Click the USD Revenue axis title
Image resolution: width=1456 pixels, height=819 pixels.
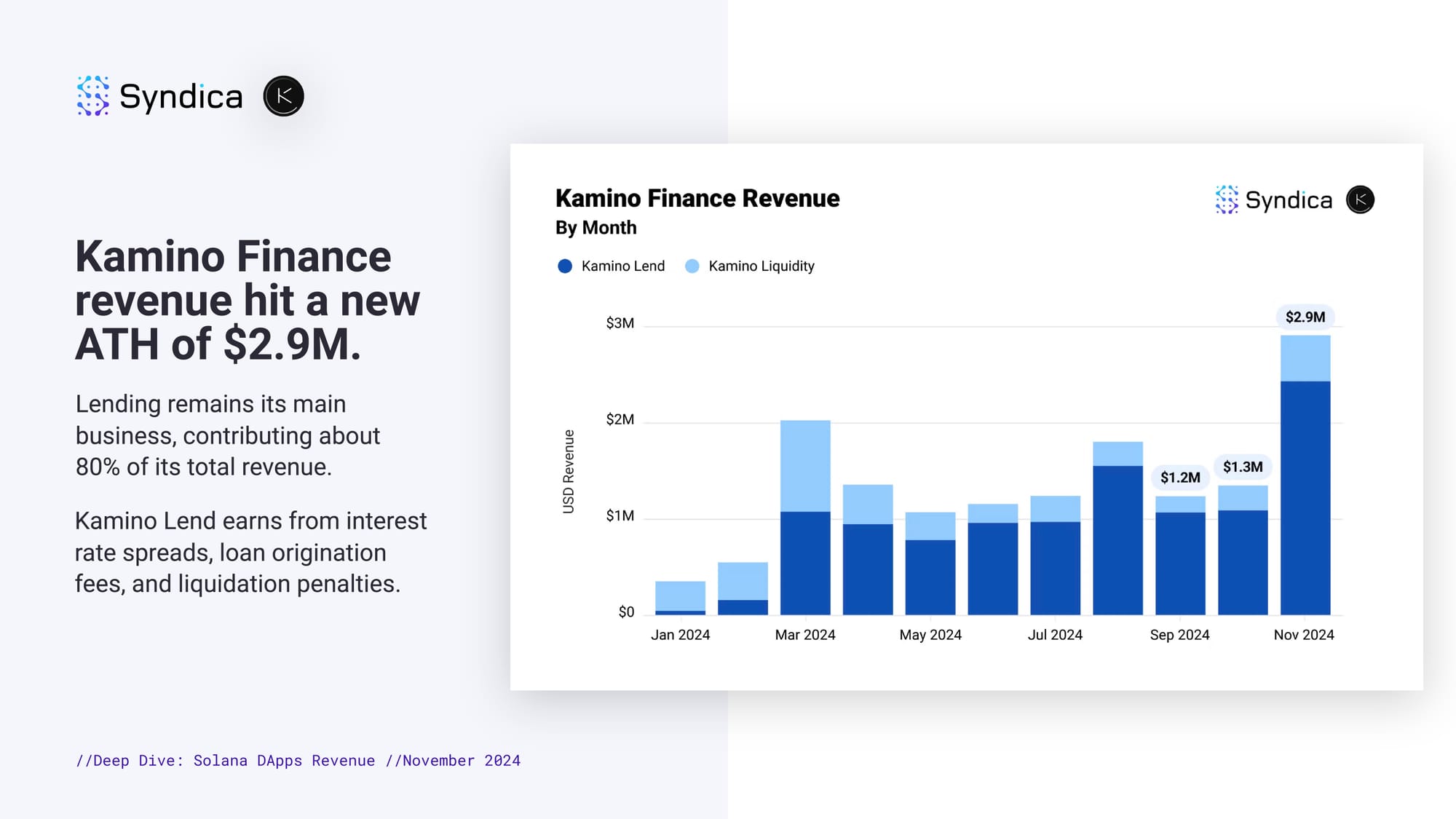tap(569, 472)
